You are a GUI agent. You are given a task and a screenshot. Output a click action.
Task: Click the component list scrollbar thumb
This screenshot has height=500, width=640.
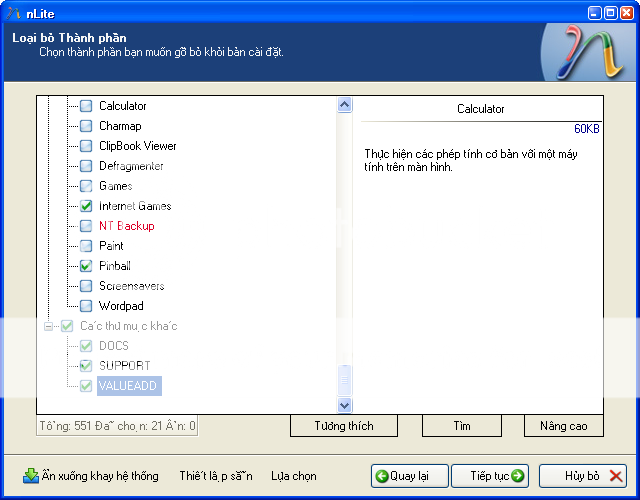pyautogui.click(x=344, y=380)
